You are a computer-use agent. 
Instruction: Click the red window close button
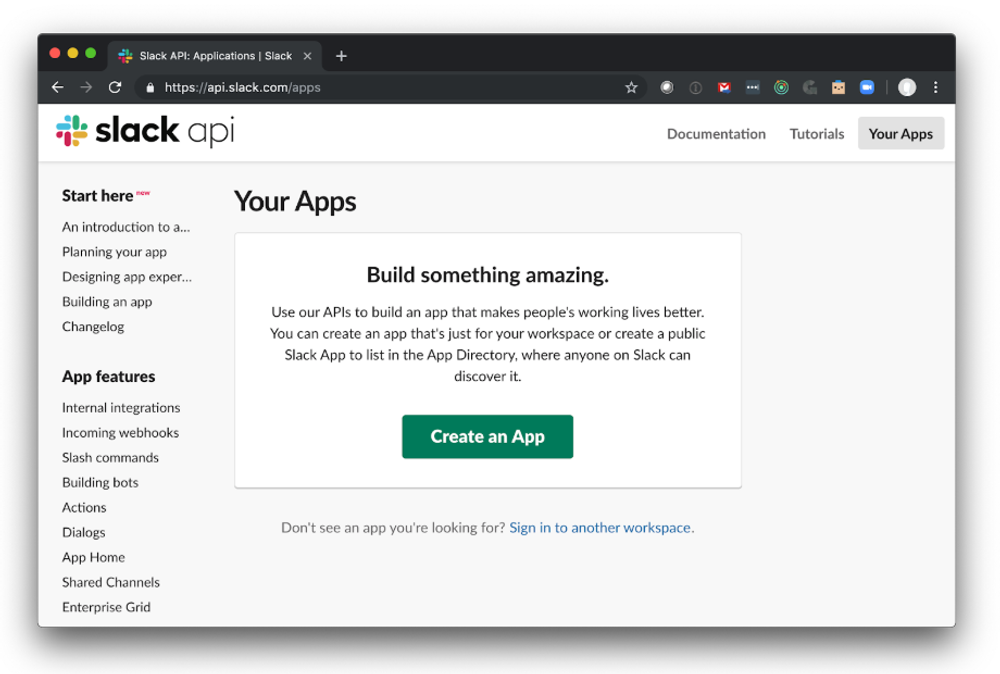pyautogui.click(x=55, y=53)
